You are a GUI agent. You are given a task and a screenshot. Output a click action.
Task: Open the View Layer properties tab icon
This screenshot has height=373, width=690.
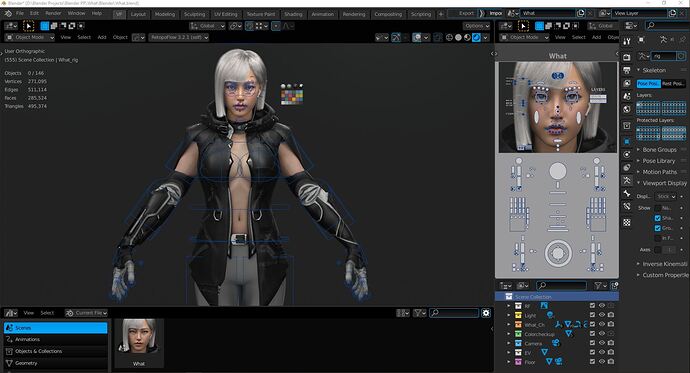627,83
